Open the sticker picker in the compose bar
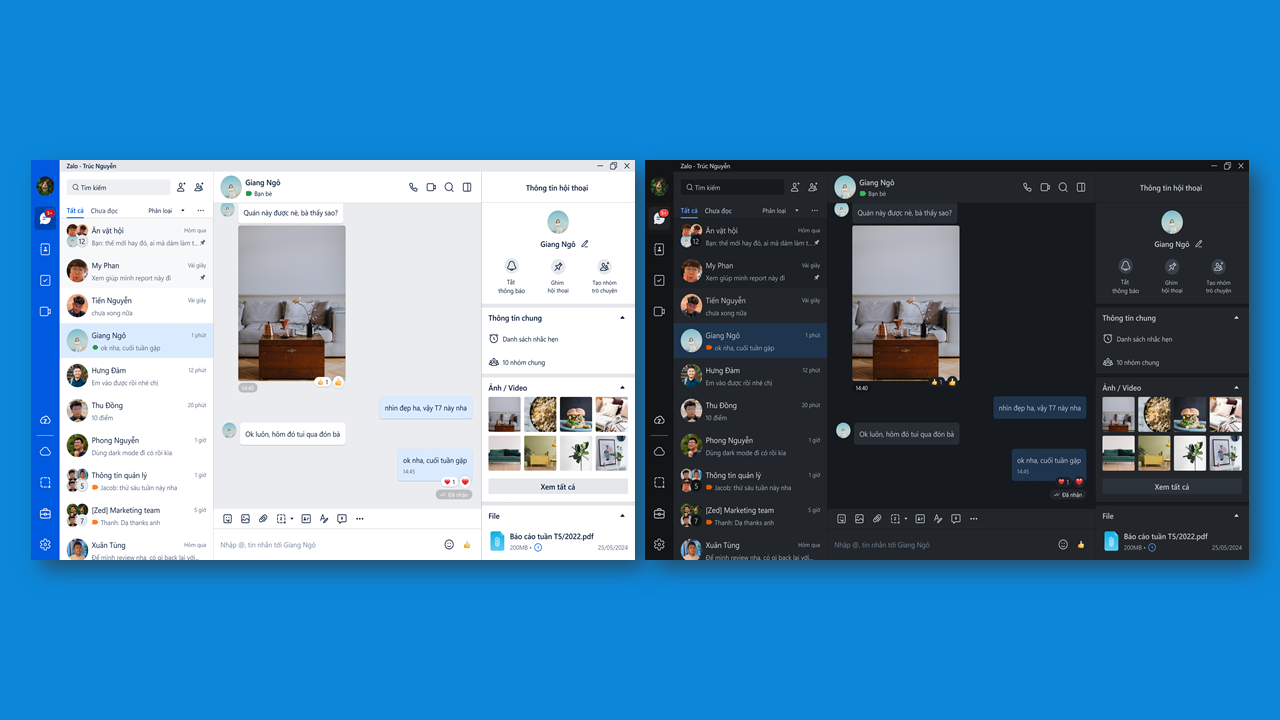Screen dimensions: 1280x720 (227, 518)
